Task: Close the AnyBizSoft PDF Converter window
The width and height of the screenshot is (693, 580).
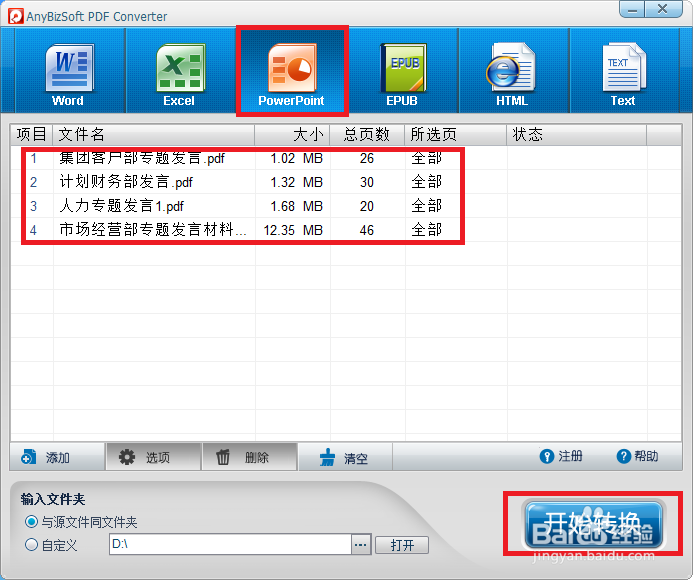Action: (663, 9)
